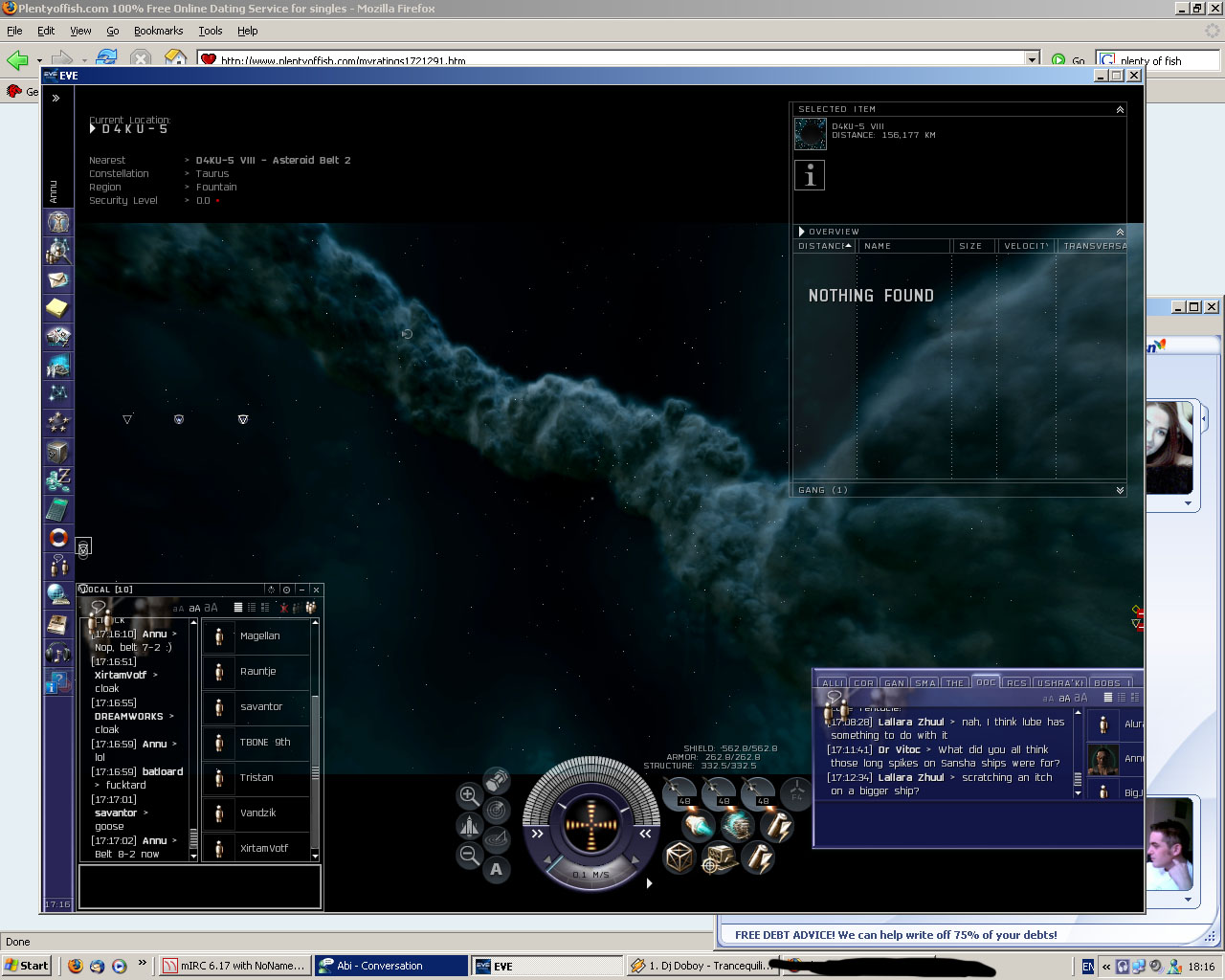Toggle the autopilot 'A' button
1225x980 pixels.
[496, 870]
